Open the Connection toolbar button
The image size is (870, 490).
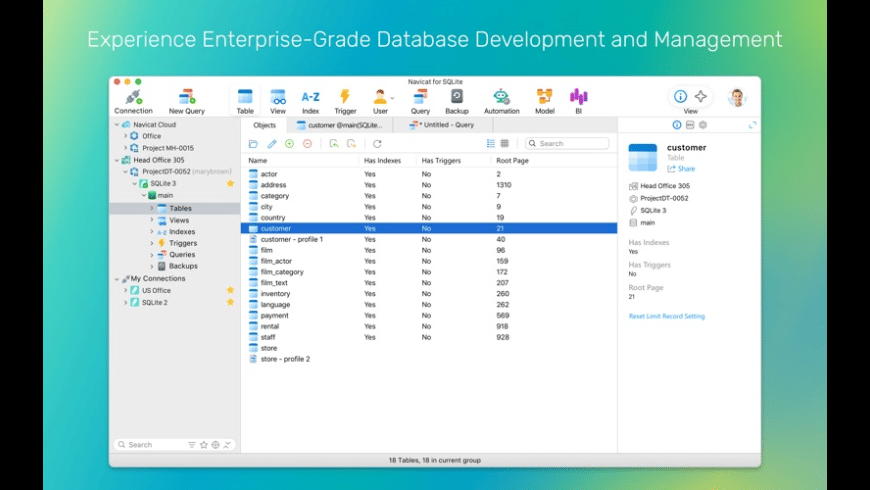pyautogui.click(x=133, y=102)
